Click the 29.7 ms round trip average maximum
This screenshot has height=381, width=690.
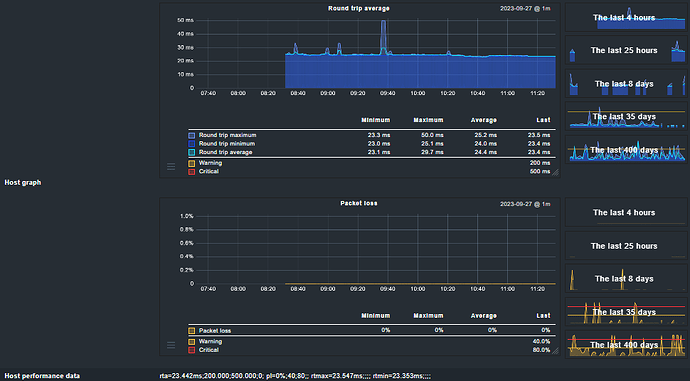432,152
